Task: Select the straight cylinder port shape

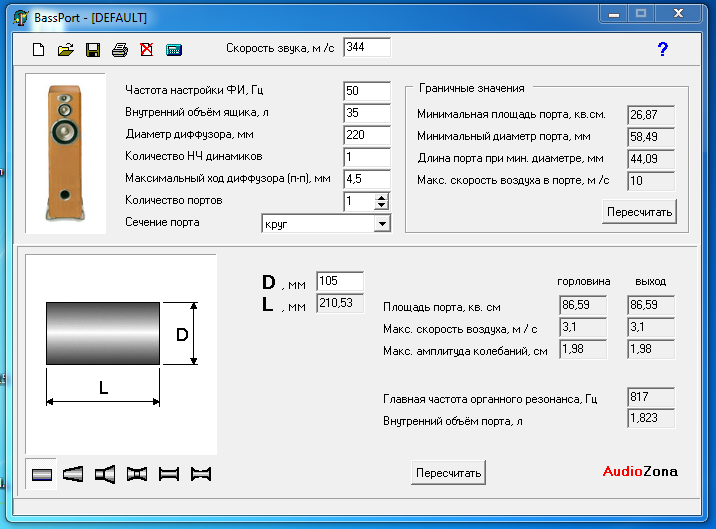Action: [x=43, y=474]
